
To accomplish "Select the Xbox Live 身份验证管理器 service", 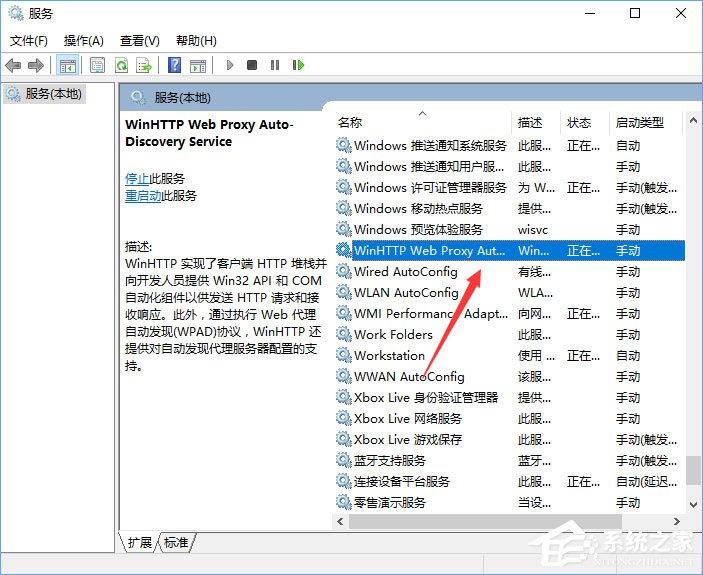I will (510, 398).
